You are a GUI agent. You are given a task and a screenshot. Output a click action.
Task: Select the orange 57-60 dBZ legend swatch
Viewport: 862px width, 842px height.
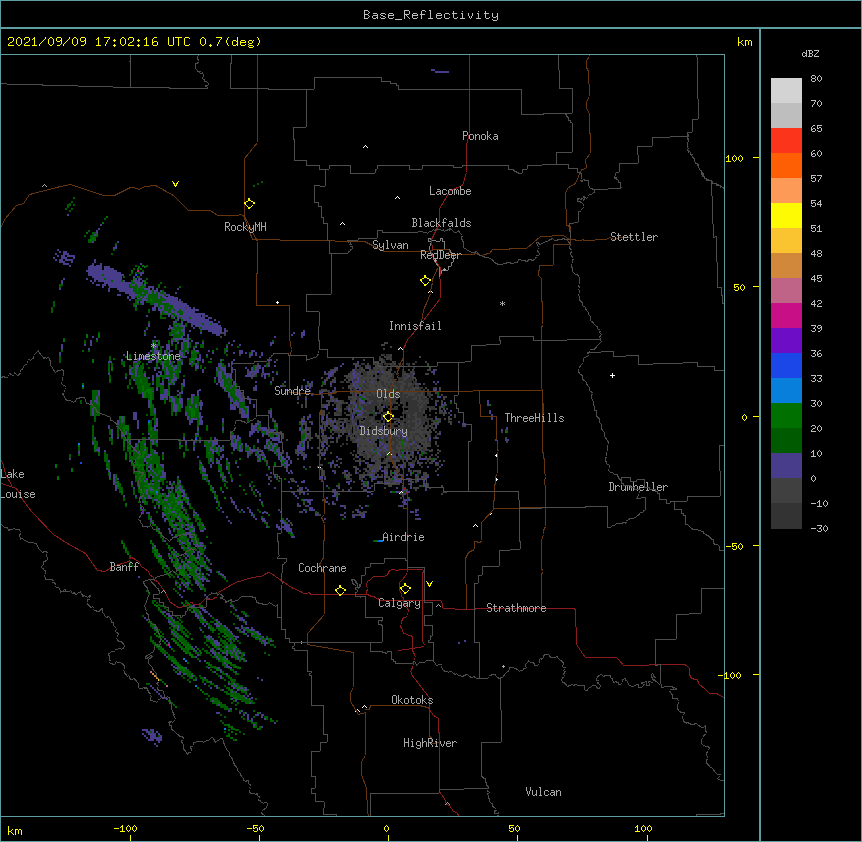(786, 165)
